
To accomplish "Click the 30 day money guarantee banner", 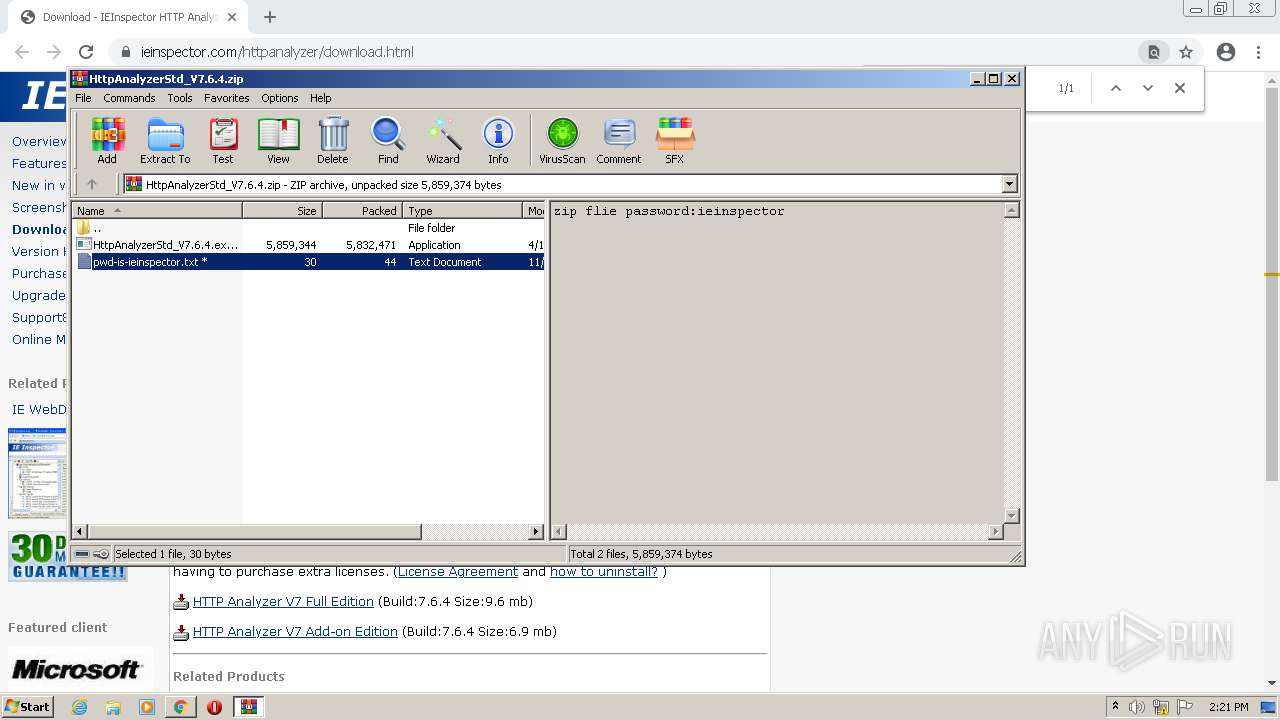I will coord(68,556).
